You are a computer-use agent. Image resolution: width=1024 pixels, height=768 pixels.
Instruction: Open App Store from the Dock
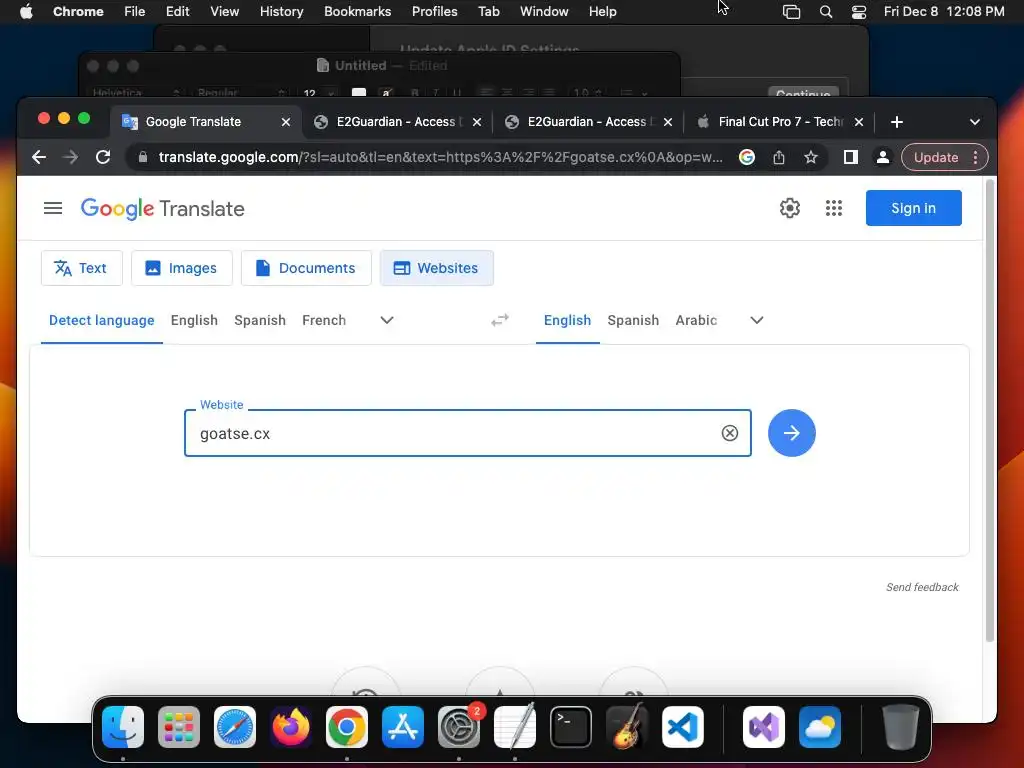pos(403,727)
